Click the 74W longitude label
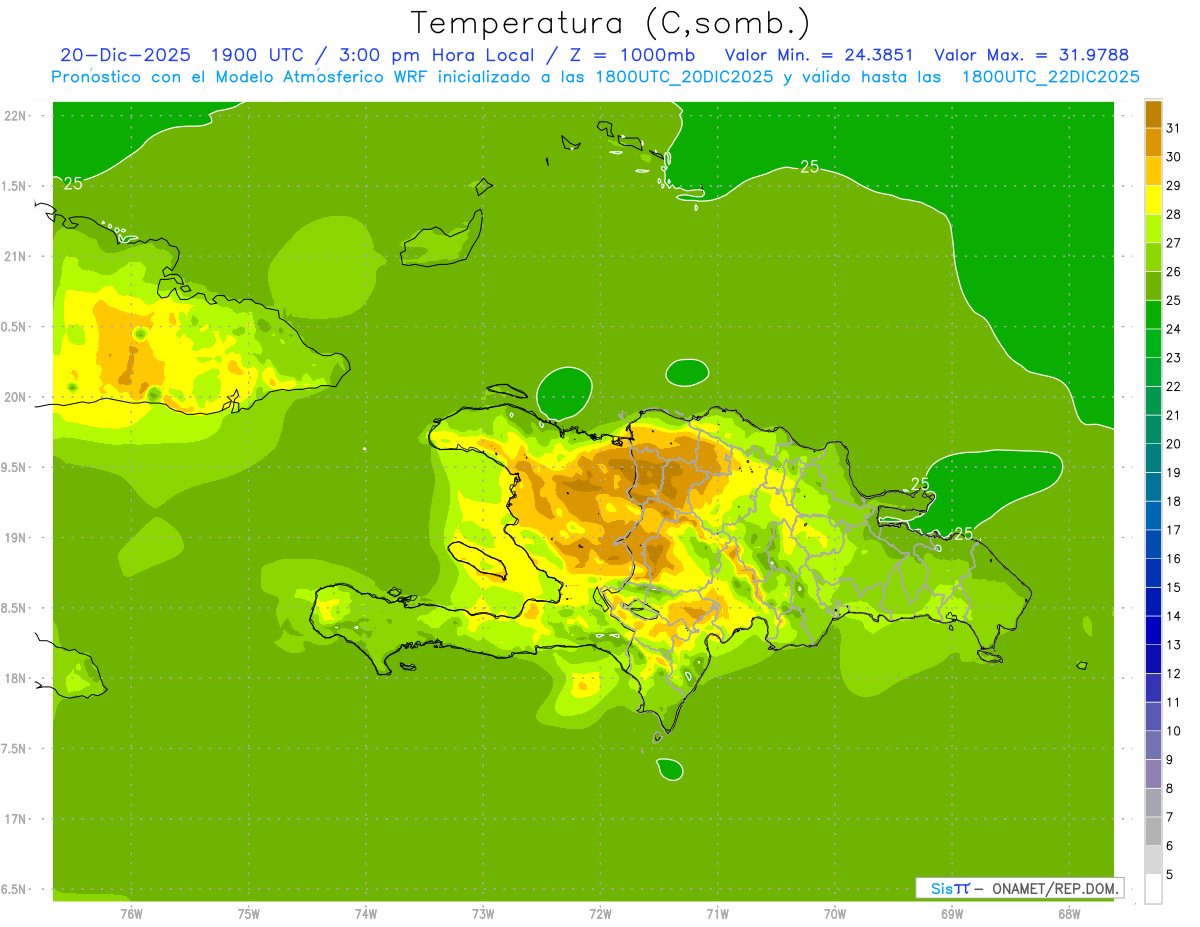The height and width of the screenshot is (927, 1200). [366, 913]
